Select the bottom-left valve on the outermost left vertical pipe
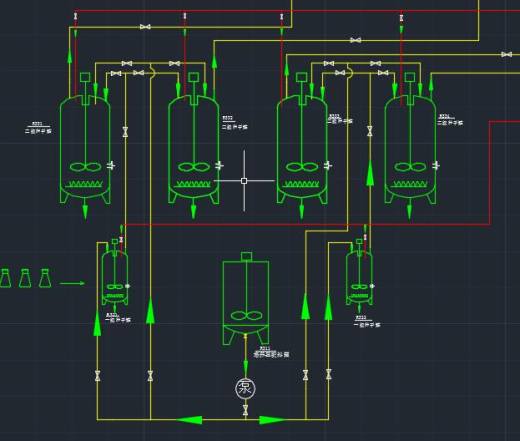 tap(97, 376)
